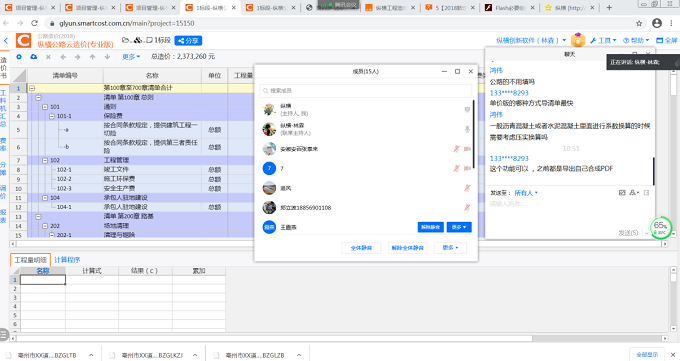
Task: Click the green 65% circular monitor widget
Action: [x=660, y=228]
